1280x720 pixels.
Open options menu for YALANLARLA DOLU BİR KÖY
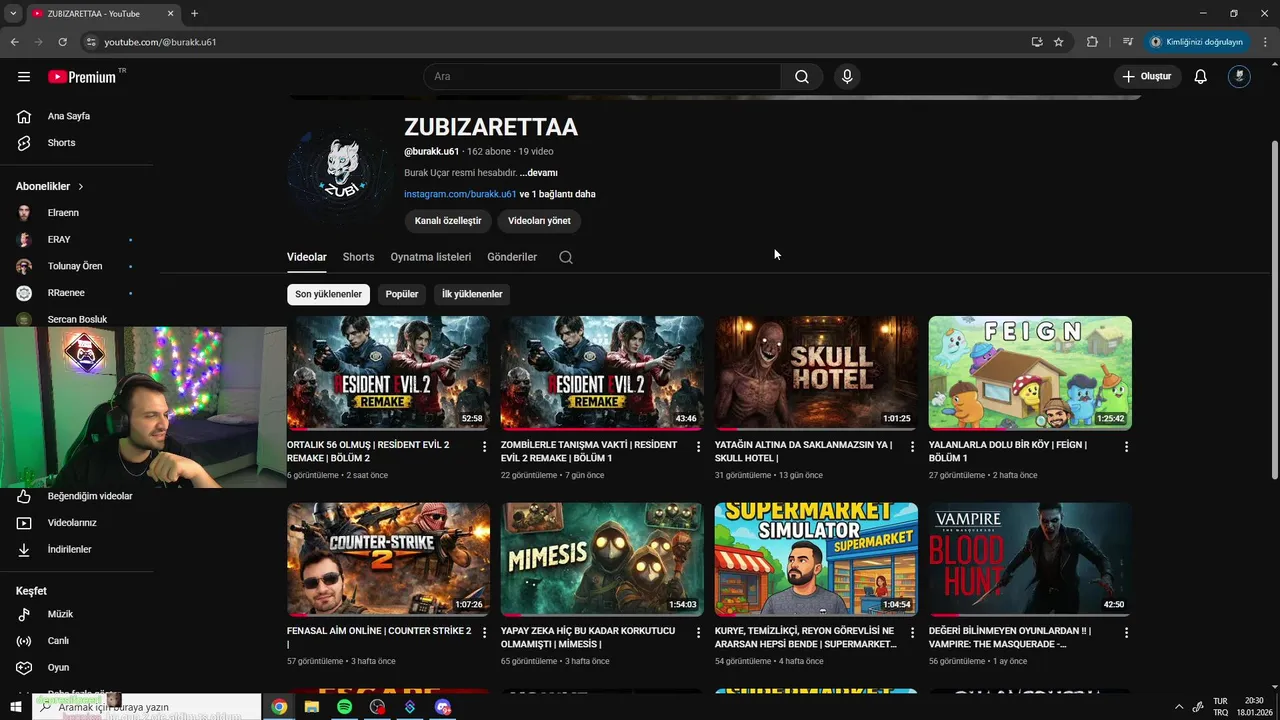1126,447
